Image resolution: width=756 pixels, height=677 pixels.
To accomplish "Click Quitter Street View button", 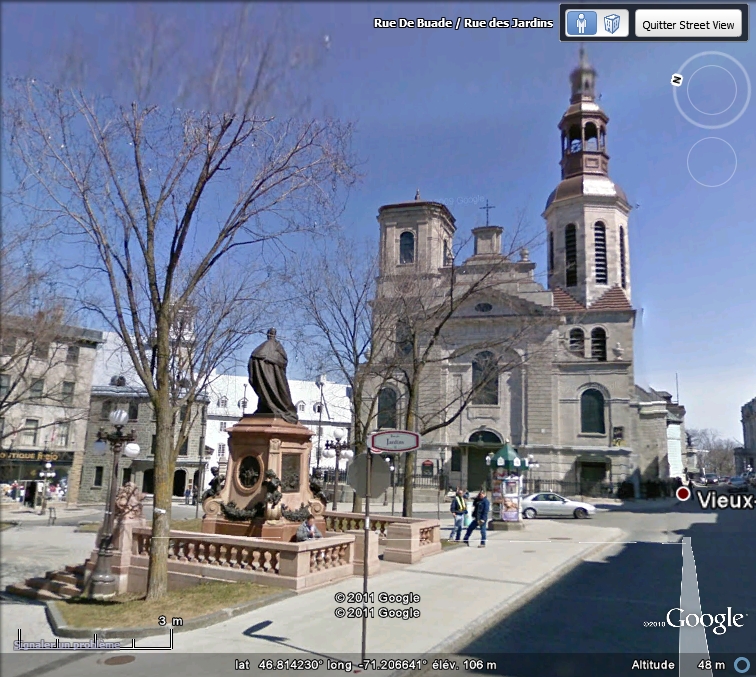I will coord(688,24).
